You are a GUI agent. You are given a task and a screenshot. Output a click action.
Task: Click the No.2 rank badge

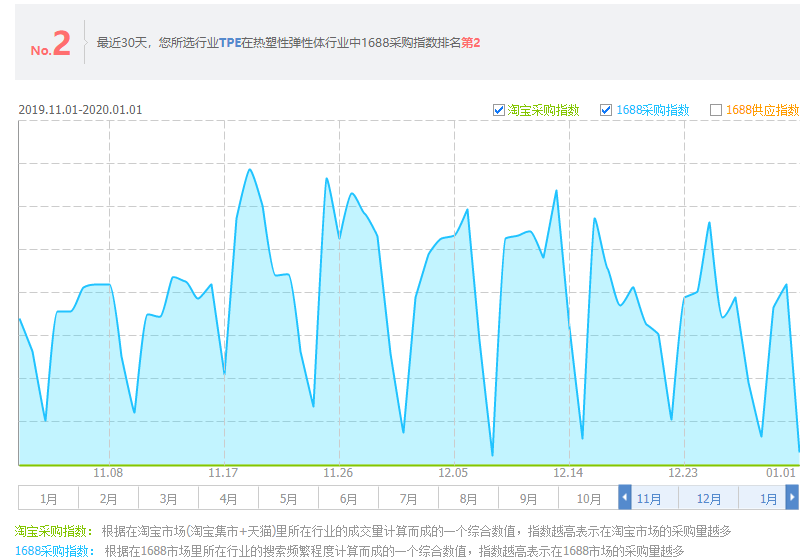[x=51, y=43]
